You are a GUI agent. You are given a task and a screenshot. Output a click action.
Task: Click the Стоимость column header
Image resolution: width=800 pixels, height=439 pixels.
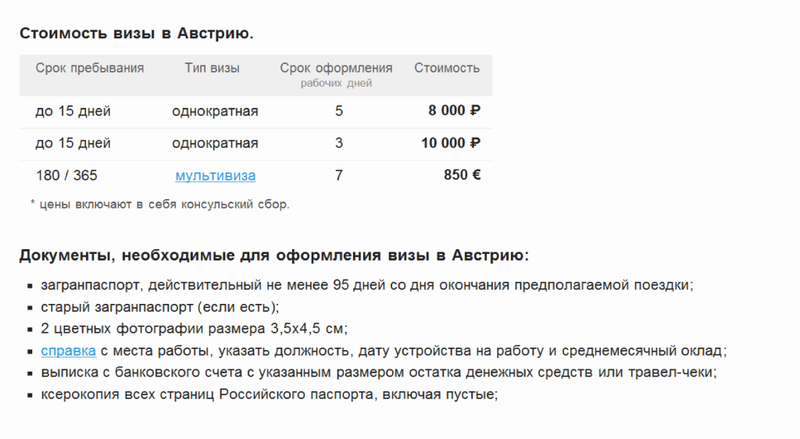tap(447, 68)
